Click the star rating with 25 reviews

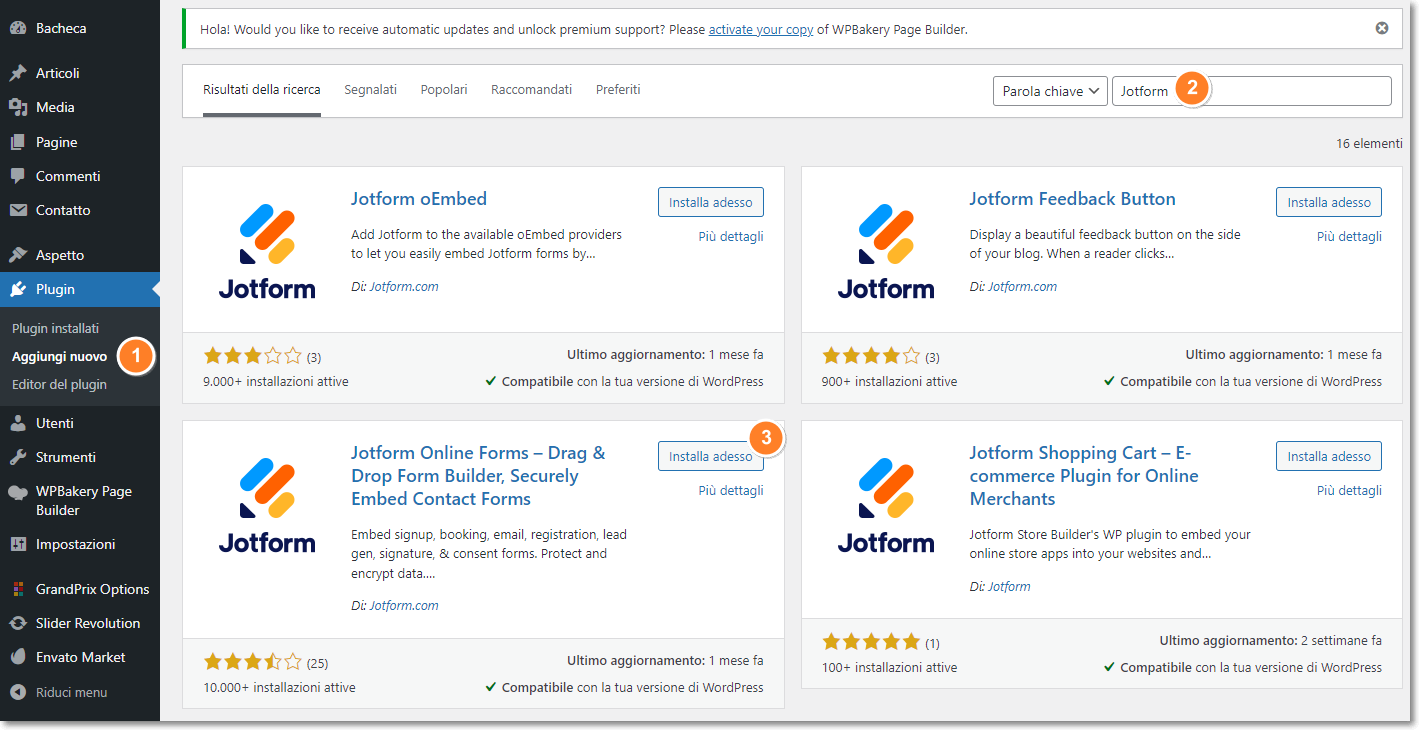coord(253,662)
